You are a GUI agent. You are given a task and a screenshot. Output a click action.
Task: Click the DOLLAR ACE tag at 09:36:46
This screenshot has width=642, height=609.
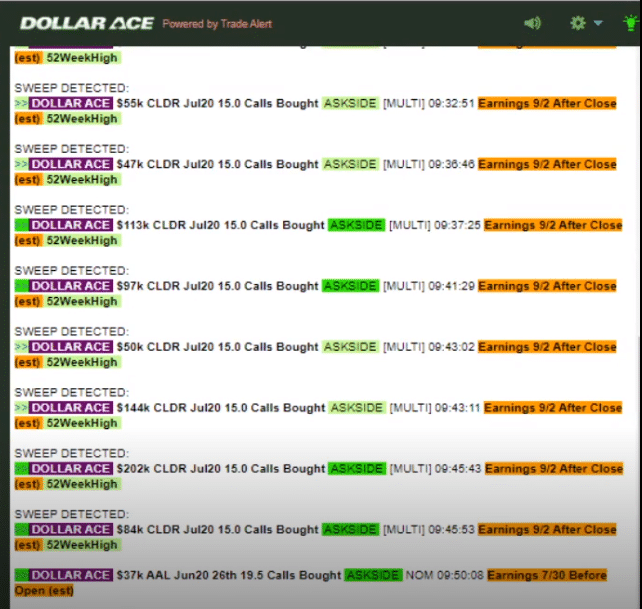(71, 164)
